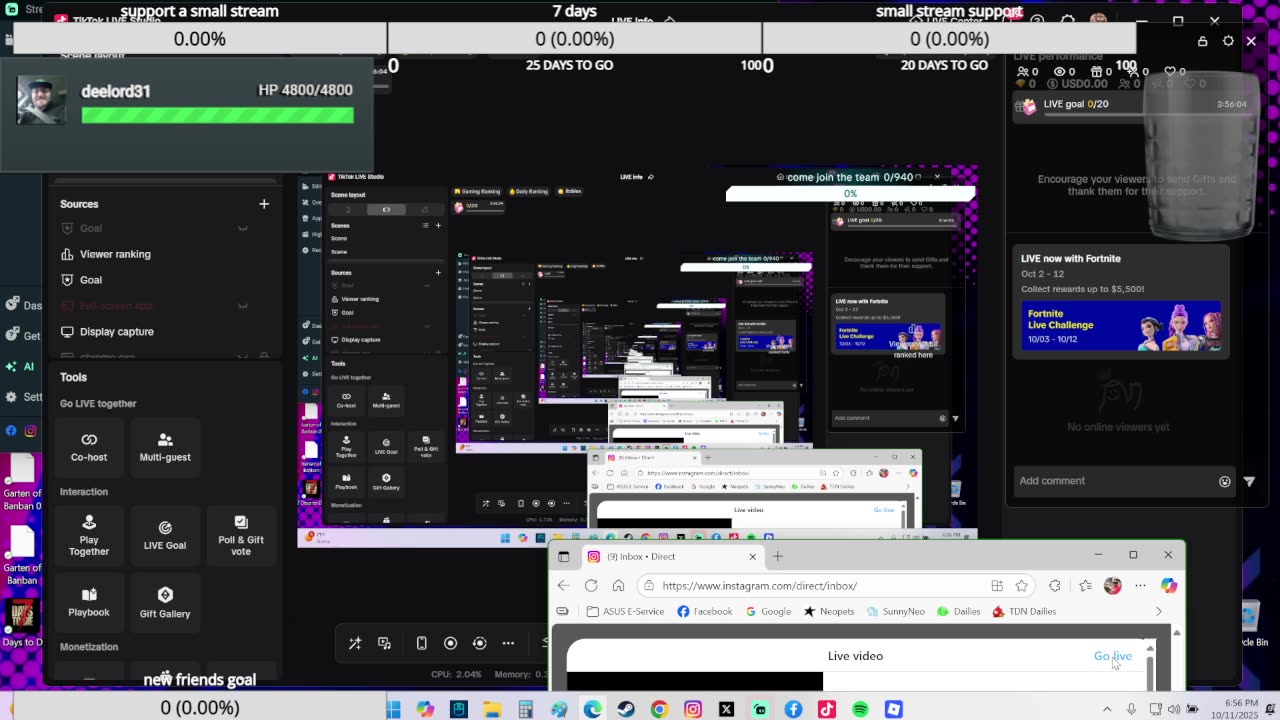
Task: Open the Google bookmark
Action: [x=767, y=611]
